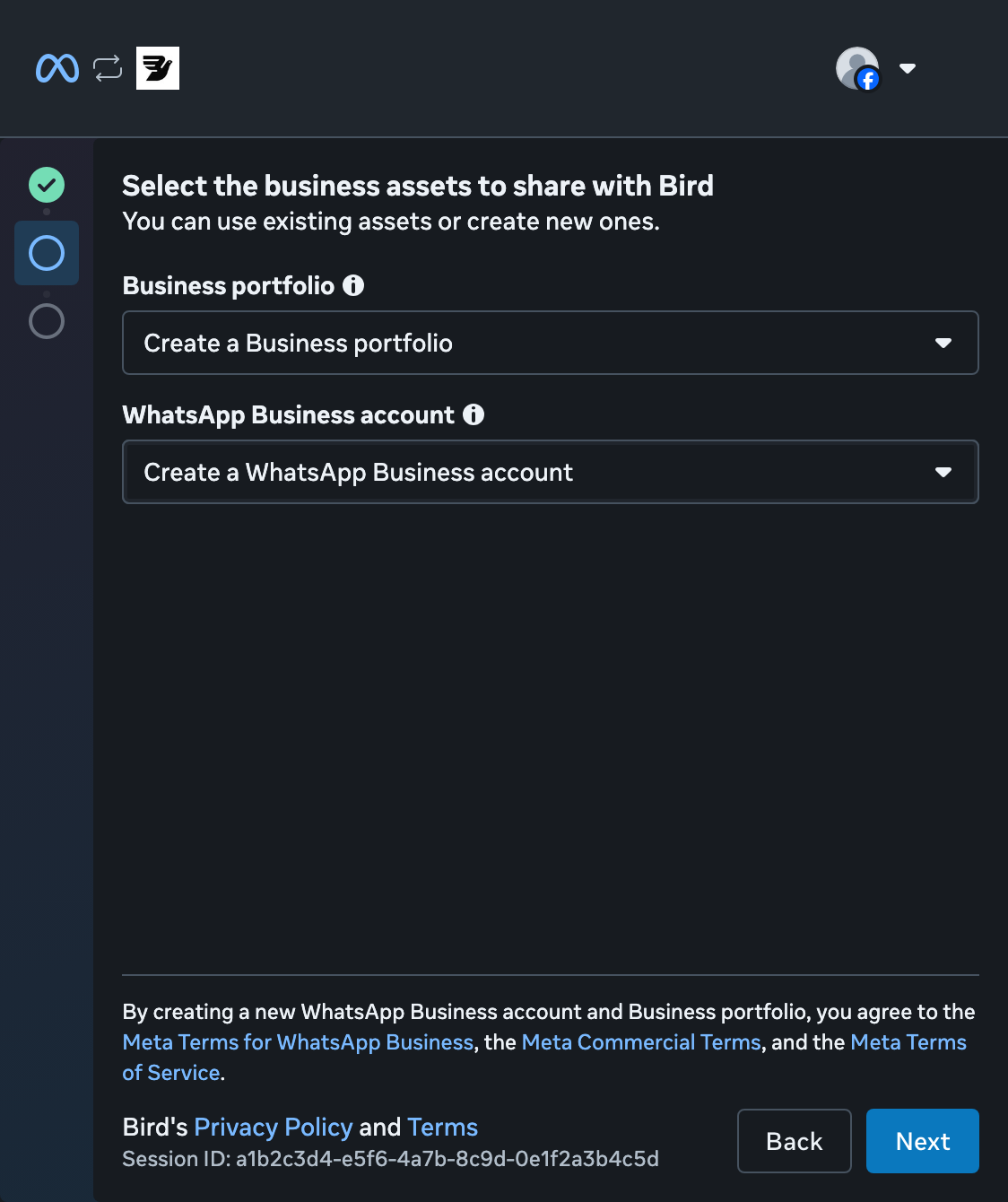The height and width of the screenshot is (1202, 1008).
Task: Open Meta Terms of Service link
Action: [908, 1042]
